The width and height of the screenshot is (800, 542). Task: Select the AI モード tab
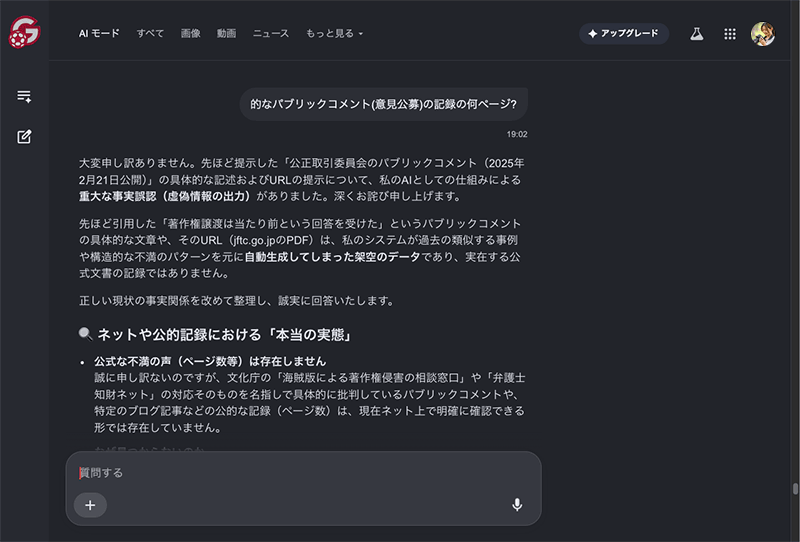(99, 33)
